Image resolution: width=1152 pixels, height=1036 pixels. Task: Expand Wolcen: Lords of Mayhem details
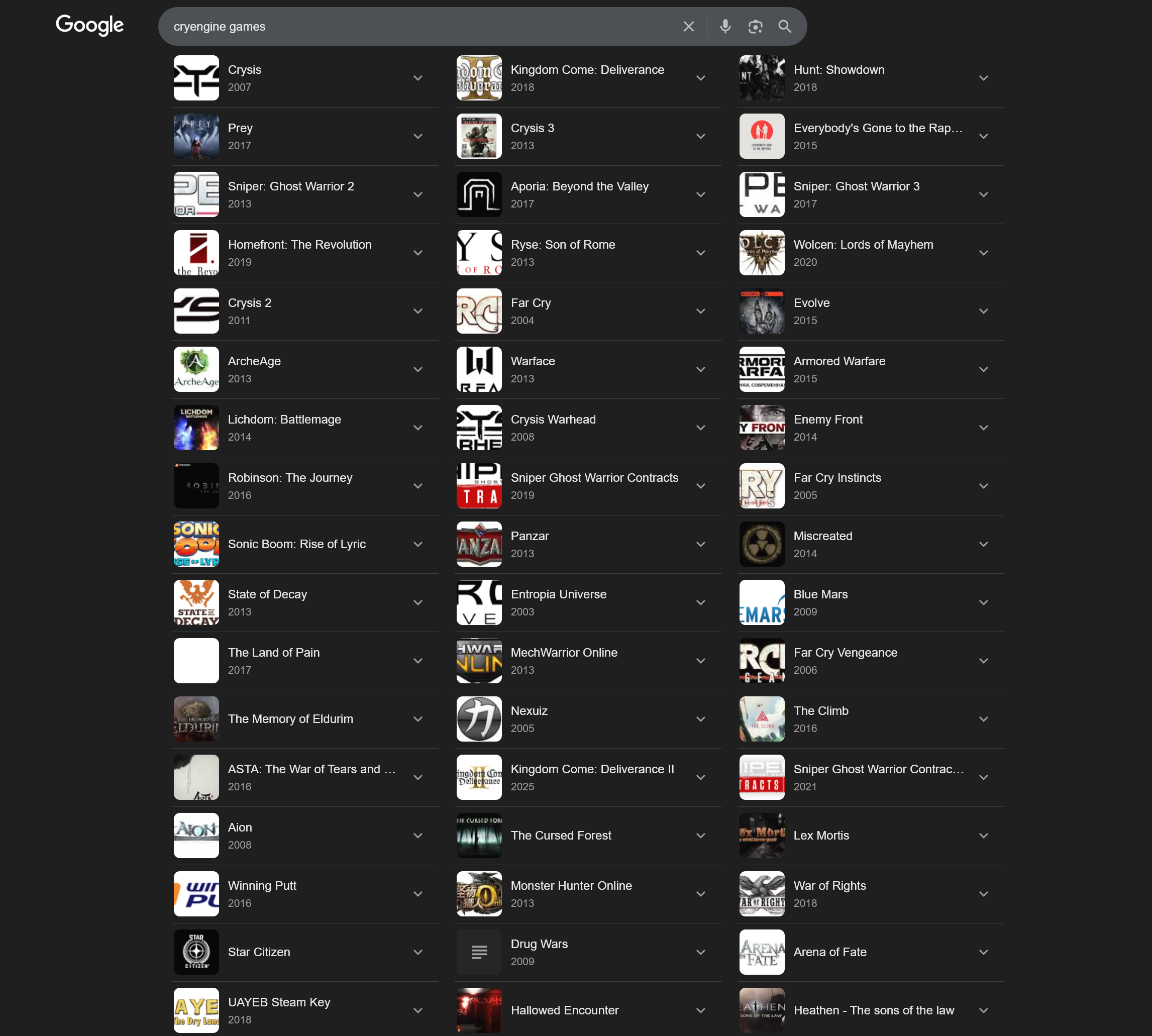(x=983, y=253)
